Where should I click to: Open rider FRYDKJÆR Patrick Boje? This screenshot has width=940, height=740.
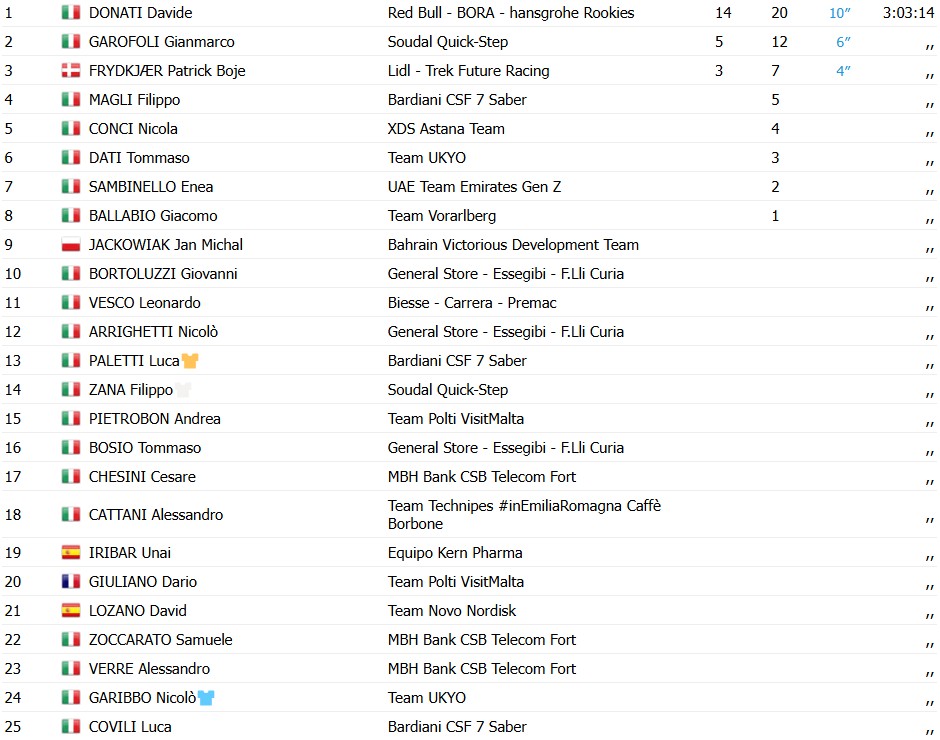click(167, 71)
